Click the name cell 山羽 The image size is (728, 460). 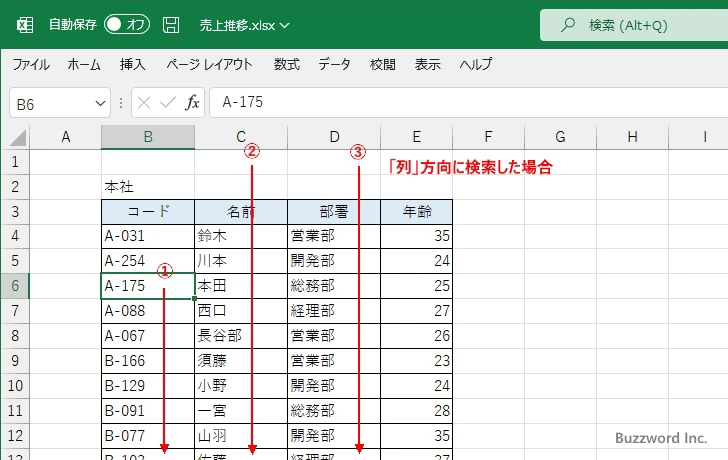(x=241, y=435)
